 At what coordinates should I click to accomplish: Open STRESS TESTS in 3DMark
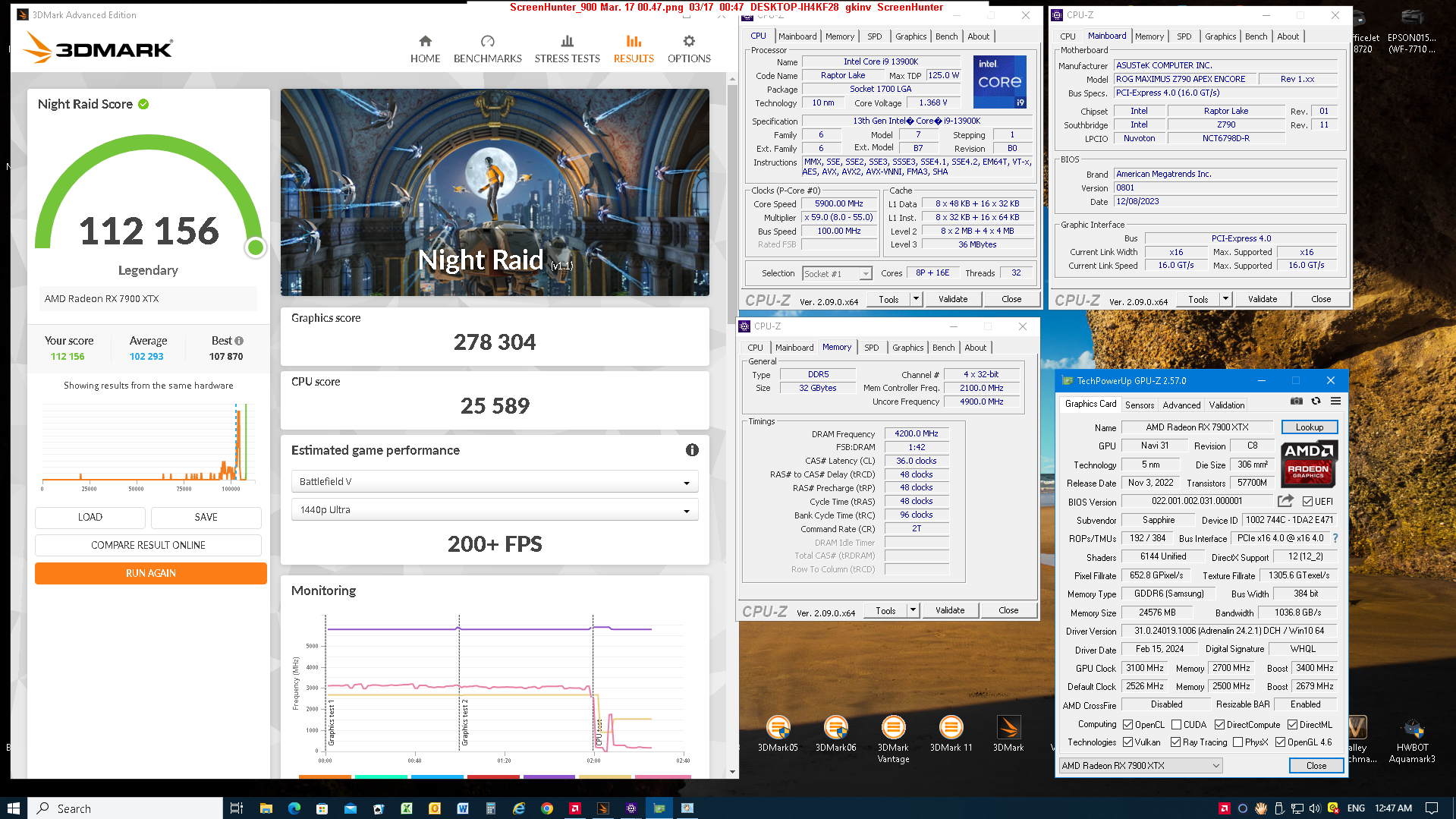567,49
